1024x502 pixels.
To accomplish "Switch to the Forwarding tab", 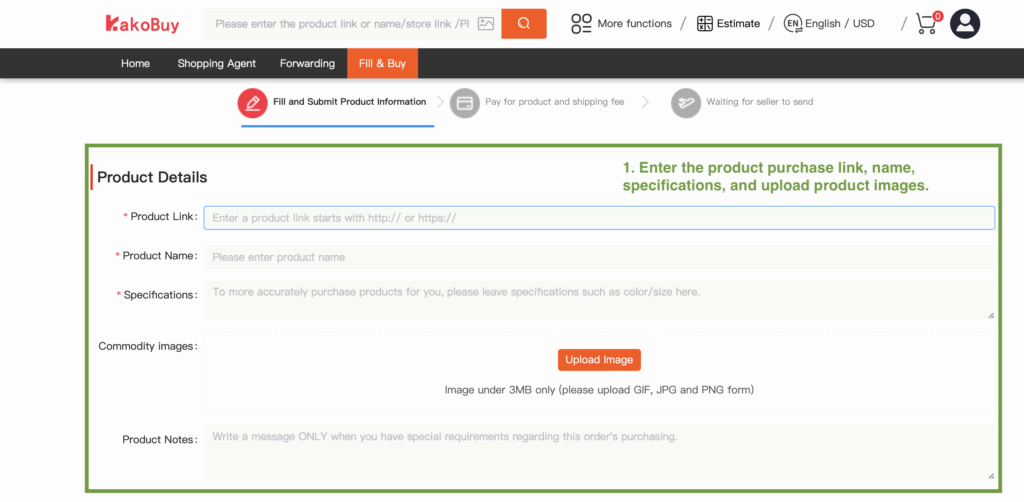I will click(x=307, y=63).
